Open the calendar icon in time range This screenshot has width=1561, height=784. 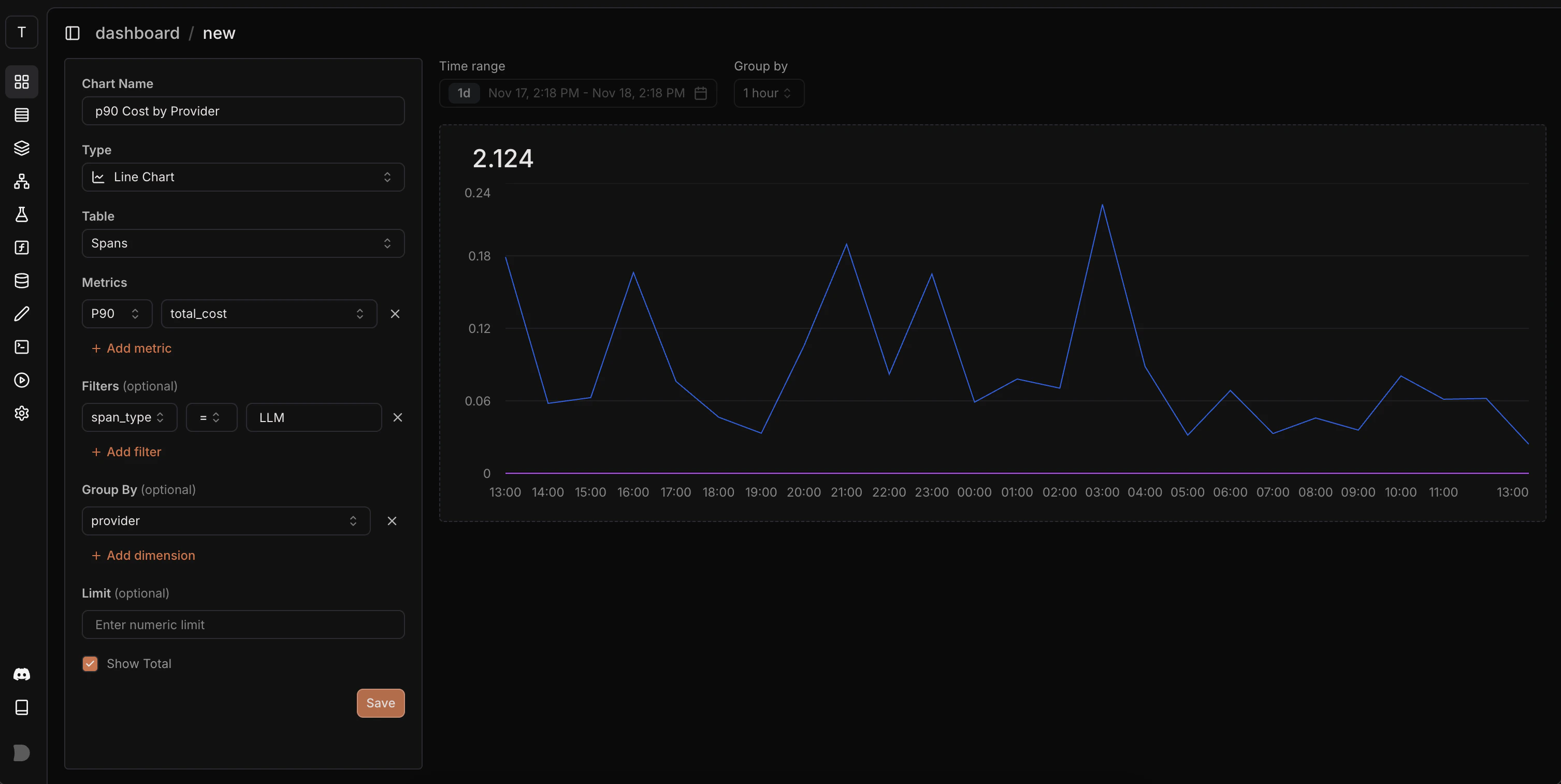tap(701, 93)
